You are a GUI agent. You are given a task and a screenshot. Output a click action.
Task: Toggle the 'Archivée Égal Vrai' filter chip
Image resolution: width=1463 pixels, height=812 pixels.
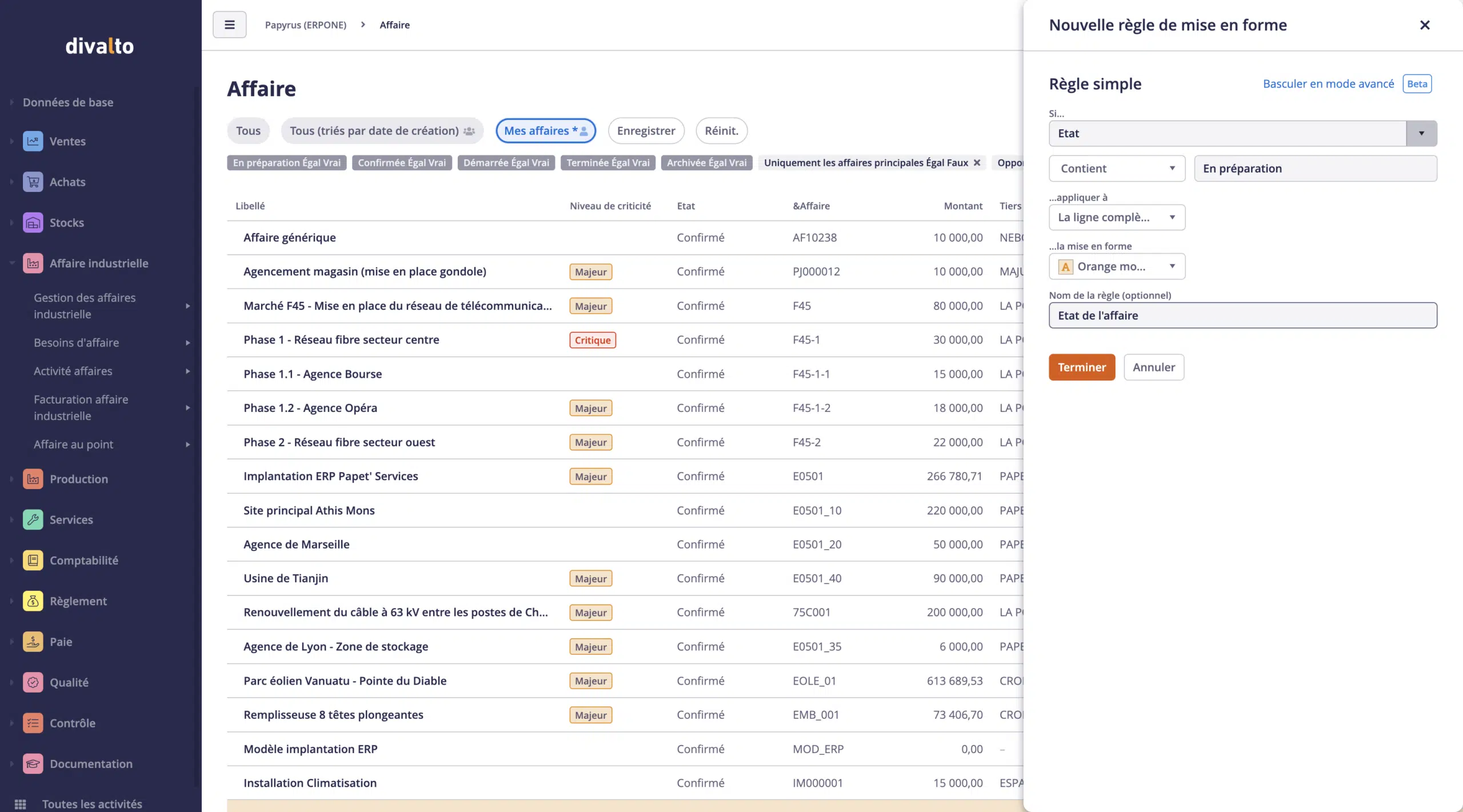706,163
